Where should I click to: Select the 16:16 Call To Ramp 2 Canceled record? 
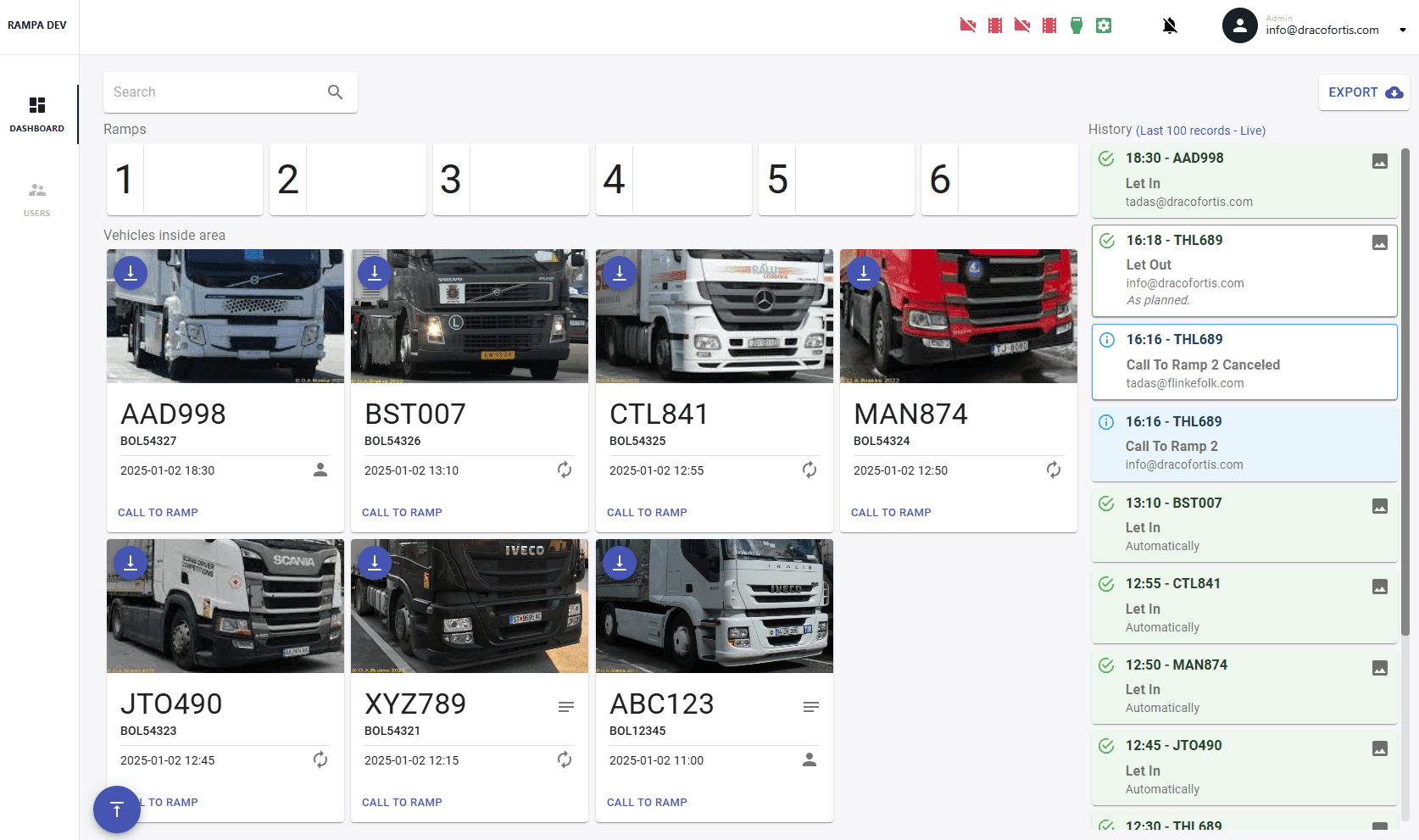click(1244, 362)
